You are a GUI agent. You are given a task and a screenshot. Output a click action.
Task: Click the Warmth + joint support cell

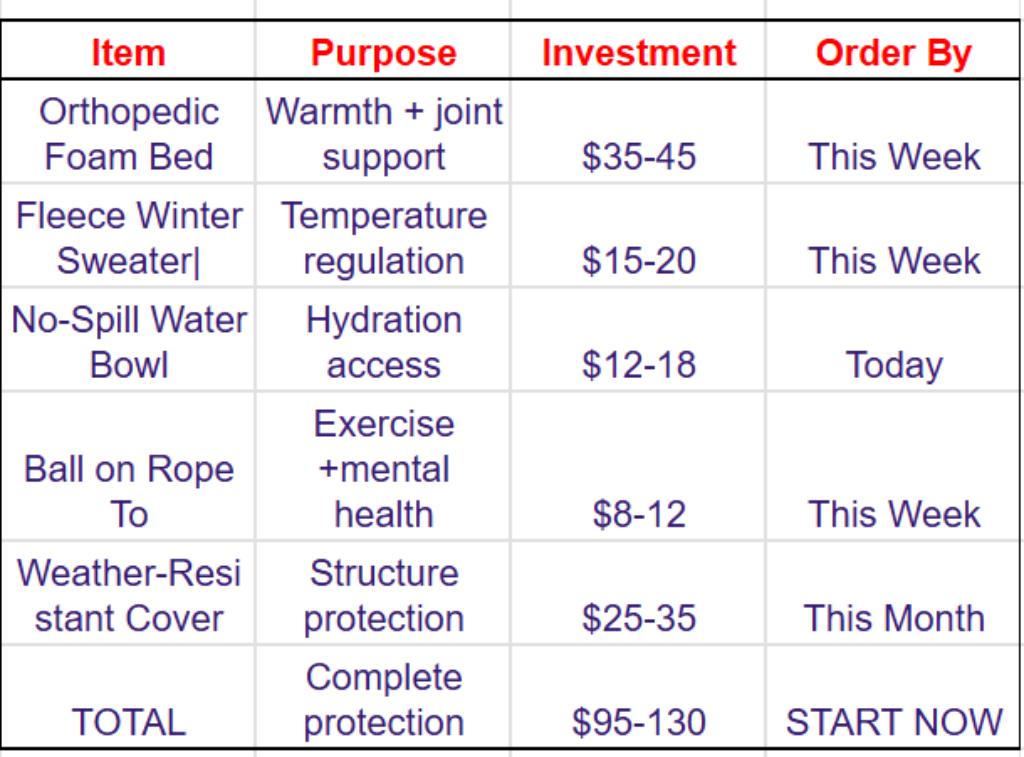pyautogui.click(x=383, y=132)
